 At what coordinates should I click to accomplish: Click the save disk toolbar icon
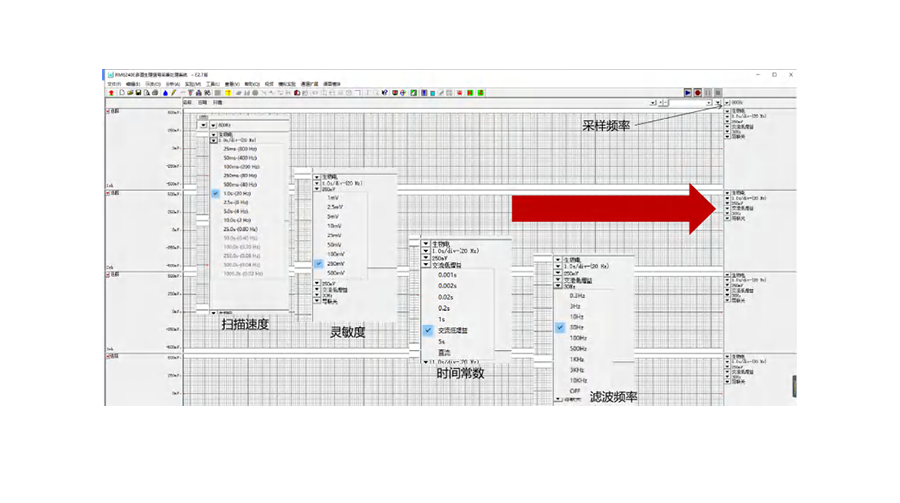point(137,93)
